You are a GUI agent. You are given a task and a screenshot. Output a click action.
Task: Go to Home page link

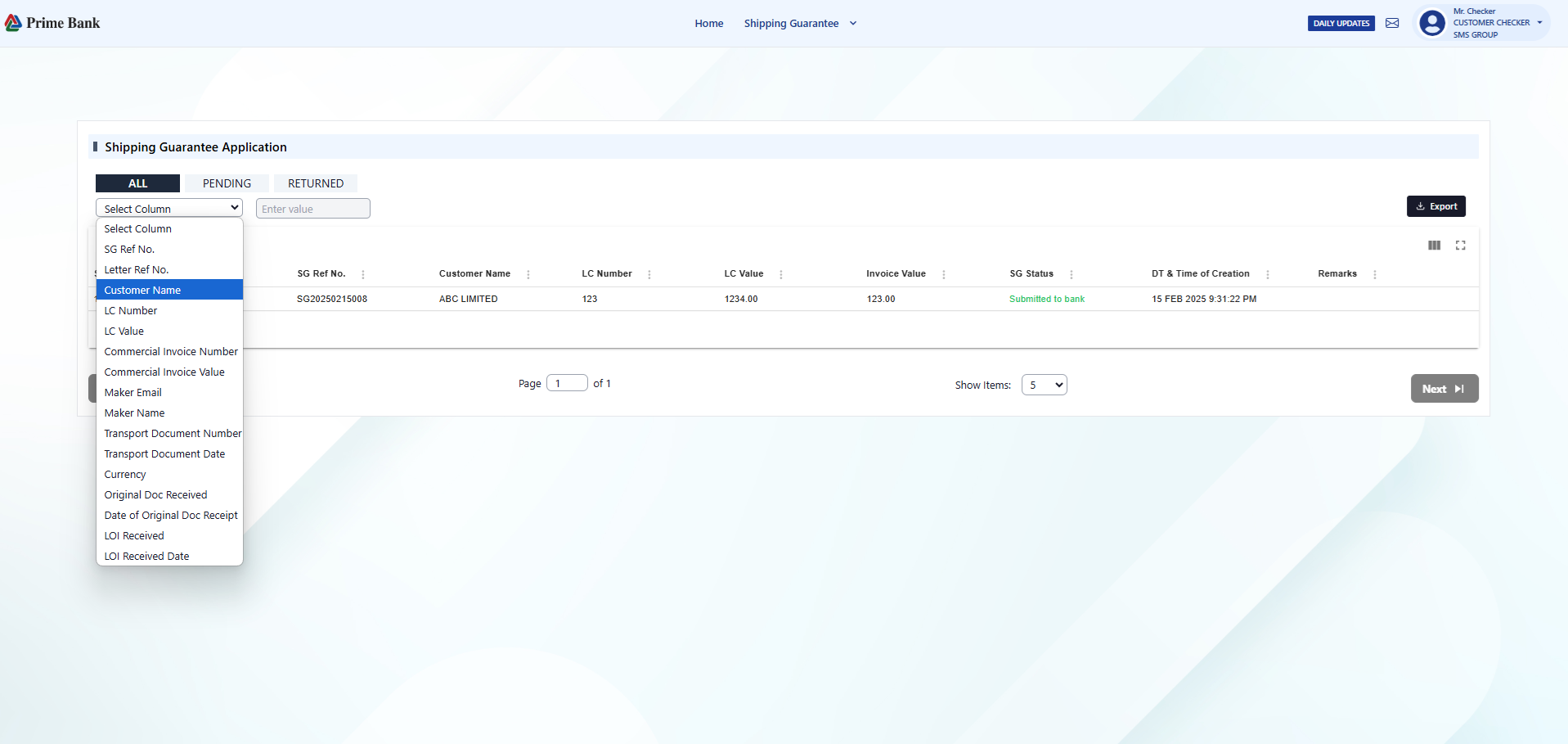[709, 23]
